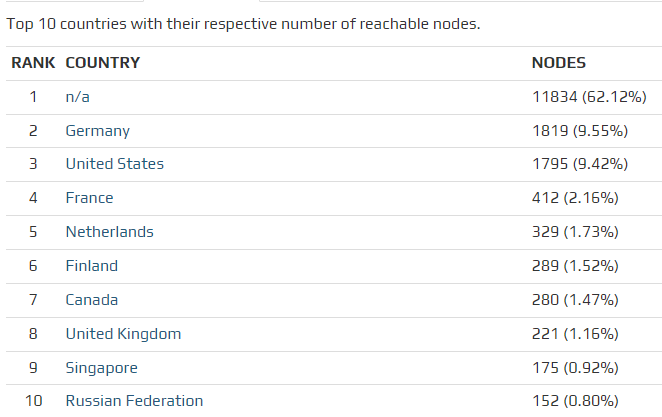
Task: Click the Top 10 countries caption text
Action: [243, 23]
